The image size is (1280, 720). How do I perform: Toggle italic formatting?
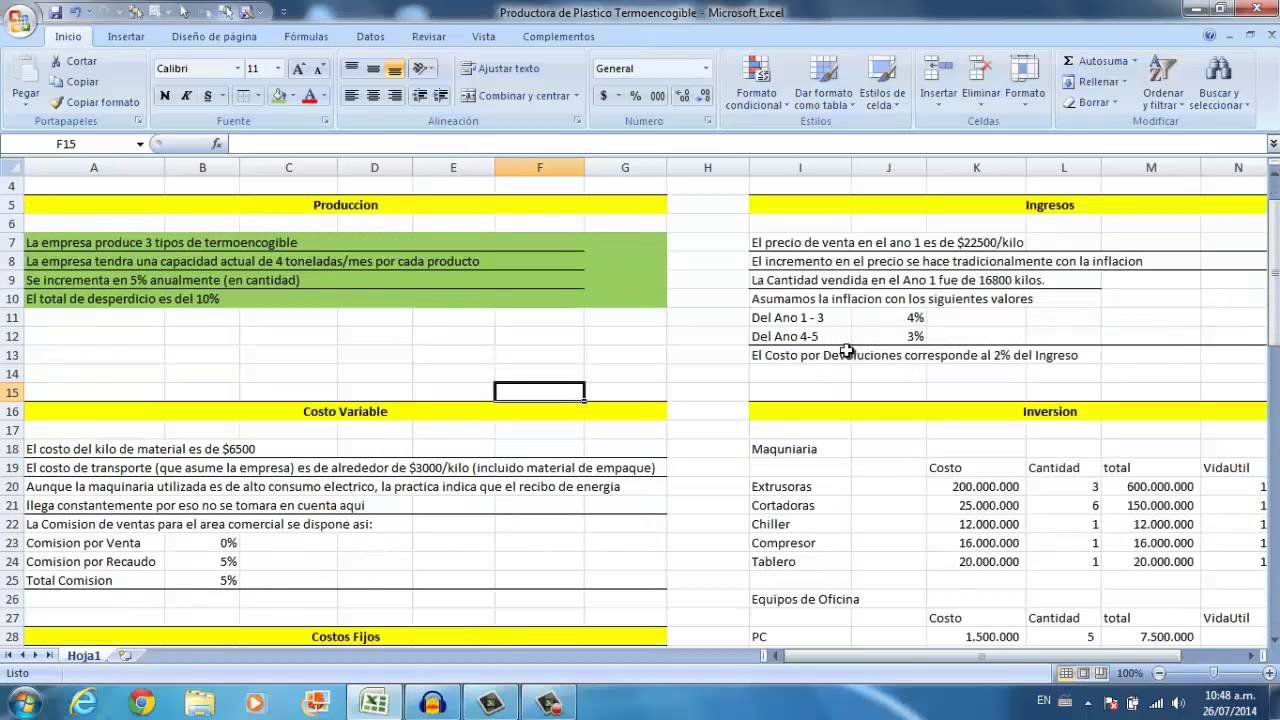coord(186,96)
